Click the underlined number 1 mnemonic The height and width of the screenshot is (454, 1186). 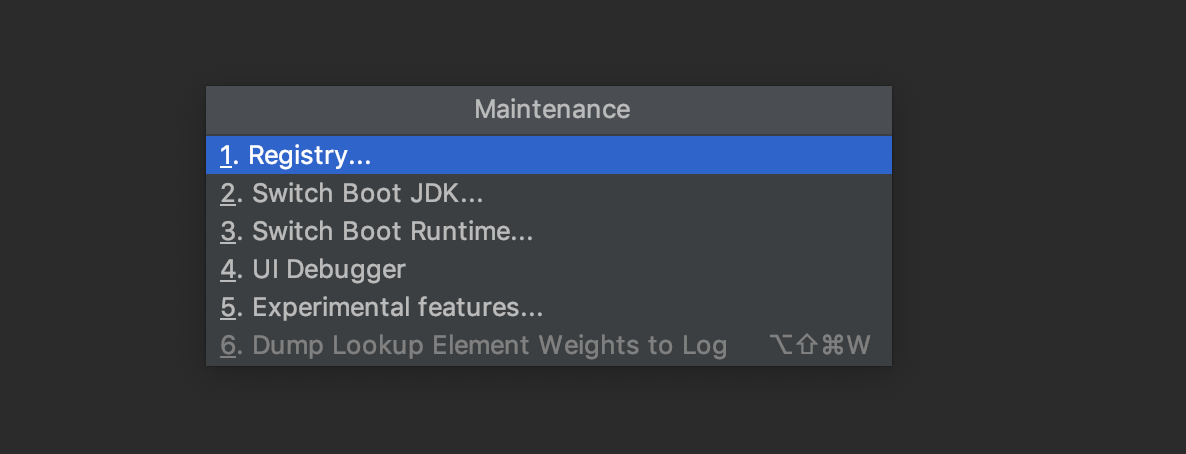coord(227,156)
